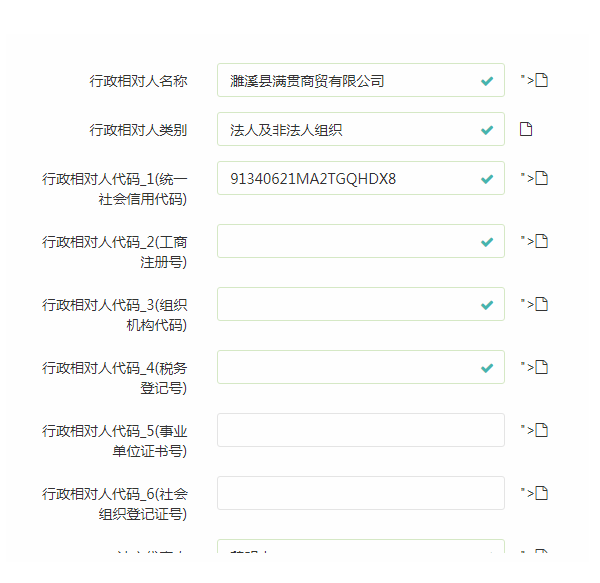Click document icon beside 工商注册号 row
This screenshot has width=600, height=583.
(541, 241)
